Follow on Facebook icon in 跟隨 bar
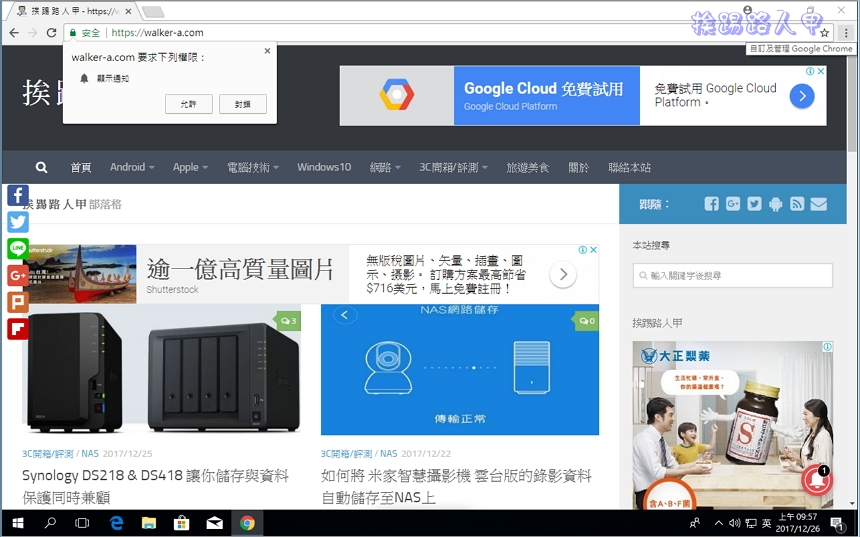The height and width of the screenshot is (537, 860). tap(711, 204)
